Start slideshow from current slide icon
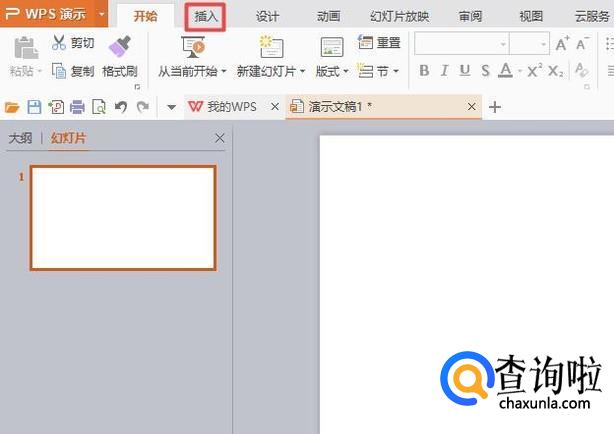614x434 pixels. point(193,47)
